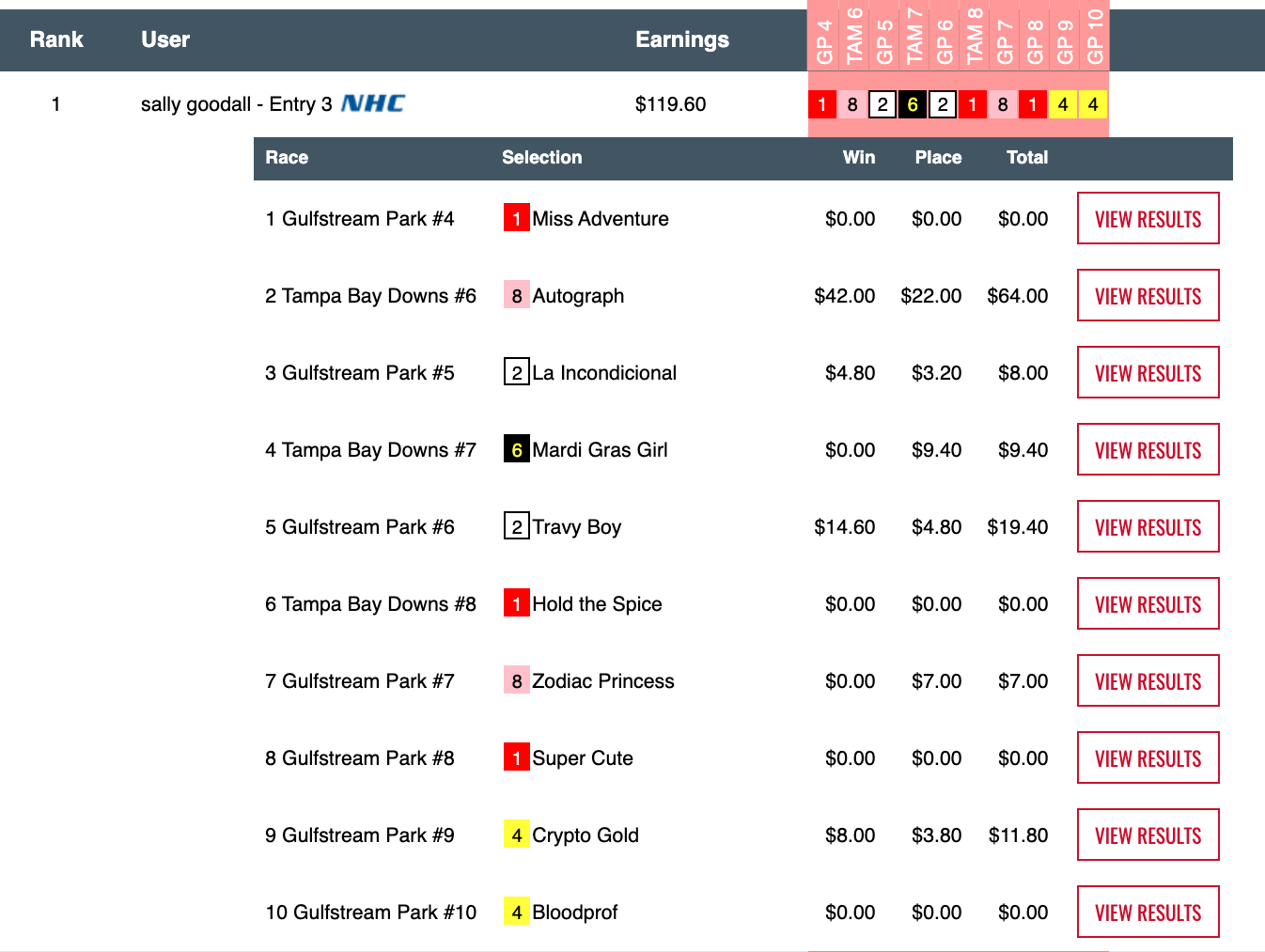View results for Gulfstream Park #4
The image size is (1265, 952).
coord(1148,218)
